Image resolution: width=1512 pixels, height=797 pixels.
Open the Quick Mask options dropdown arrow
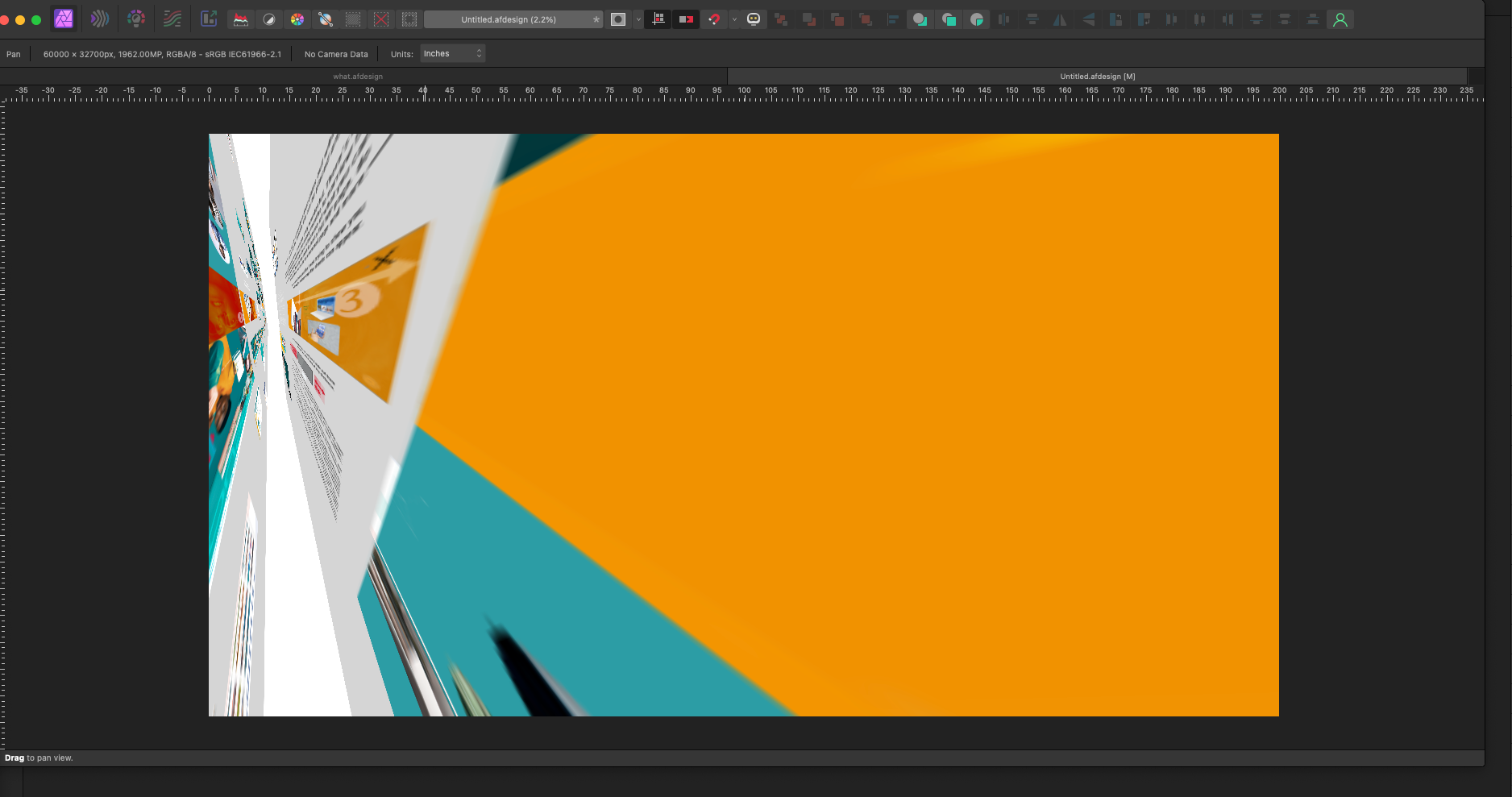(638, 19)
